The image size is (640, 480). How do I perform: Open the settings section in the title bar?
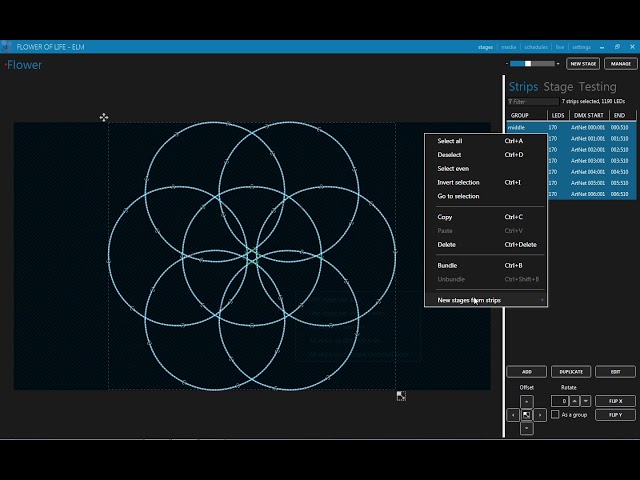coord(581,47)
